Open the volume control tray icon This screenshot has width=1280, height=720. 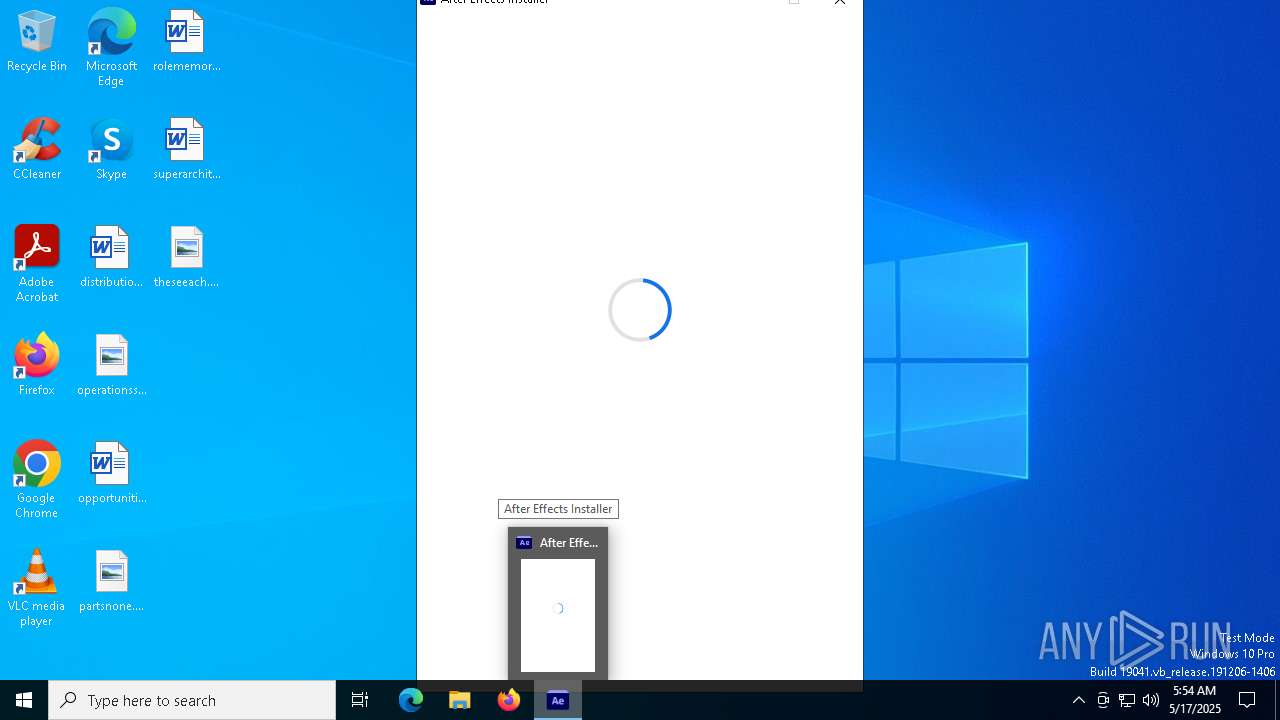click(x=1151, y=700)
